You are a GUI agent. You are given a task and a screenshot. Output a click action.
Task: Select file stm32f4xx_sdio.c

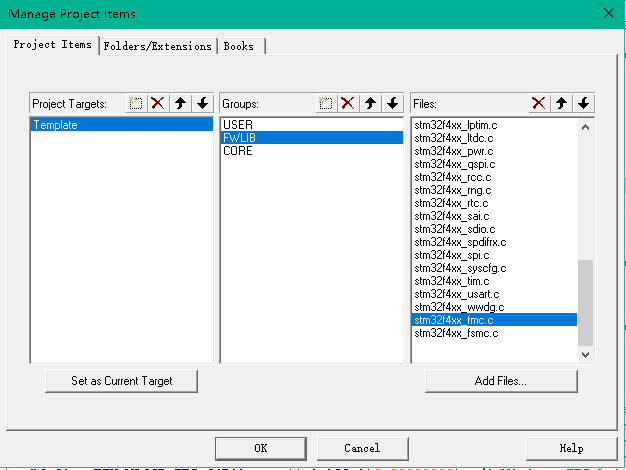[494, 229]
